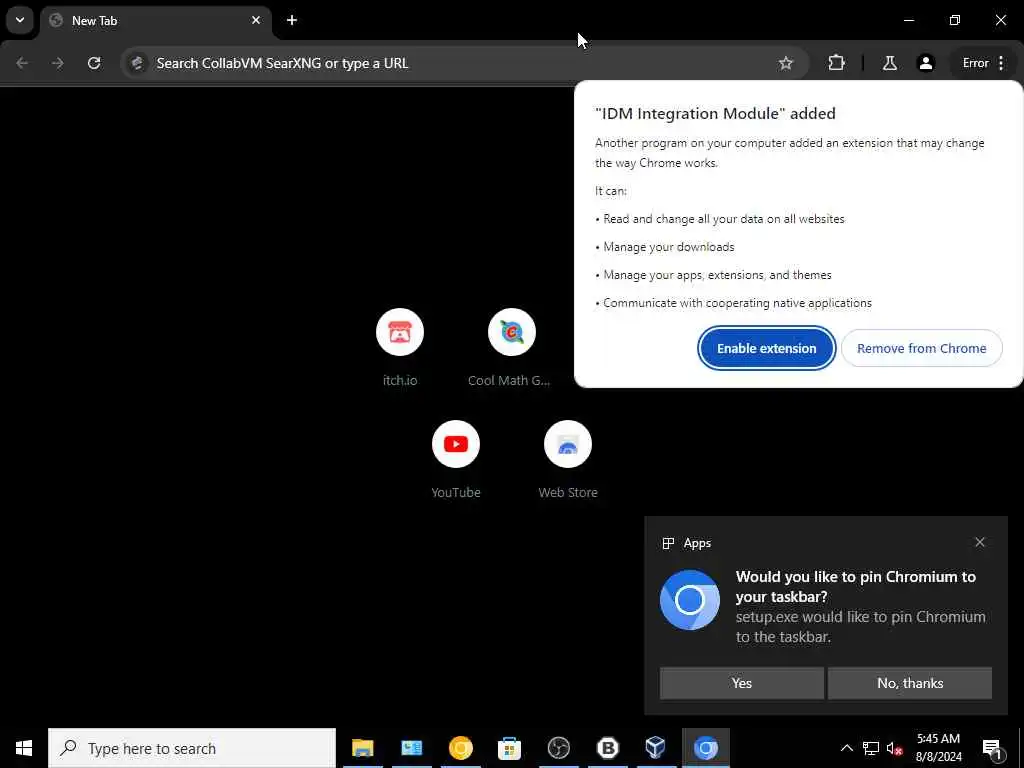The height and width of the screenshot is (768, 1024).
Task: Reload the page
Action: tap(94, 63)
